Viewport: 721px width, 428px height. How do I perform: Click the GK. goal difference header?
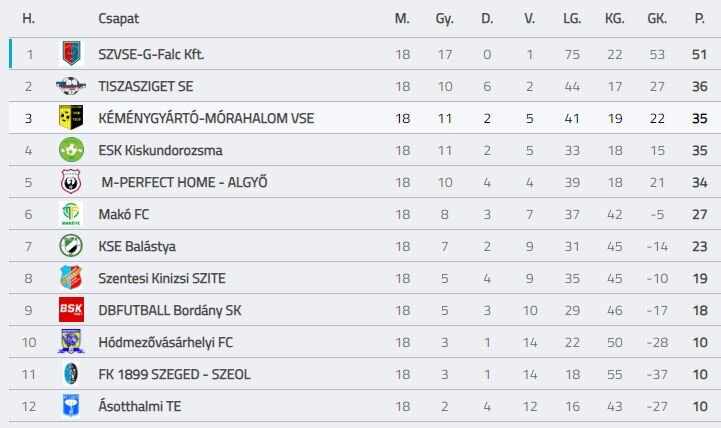point(657,18)
